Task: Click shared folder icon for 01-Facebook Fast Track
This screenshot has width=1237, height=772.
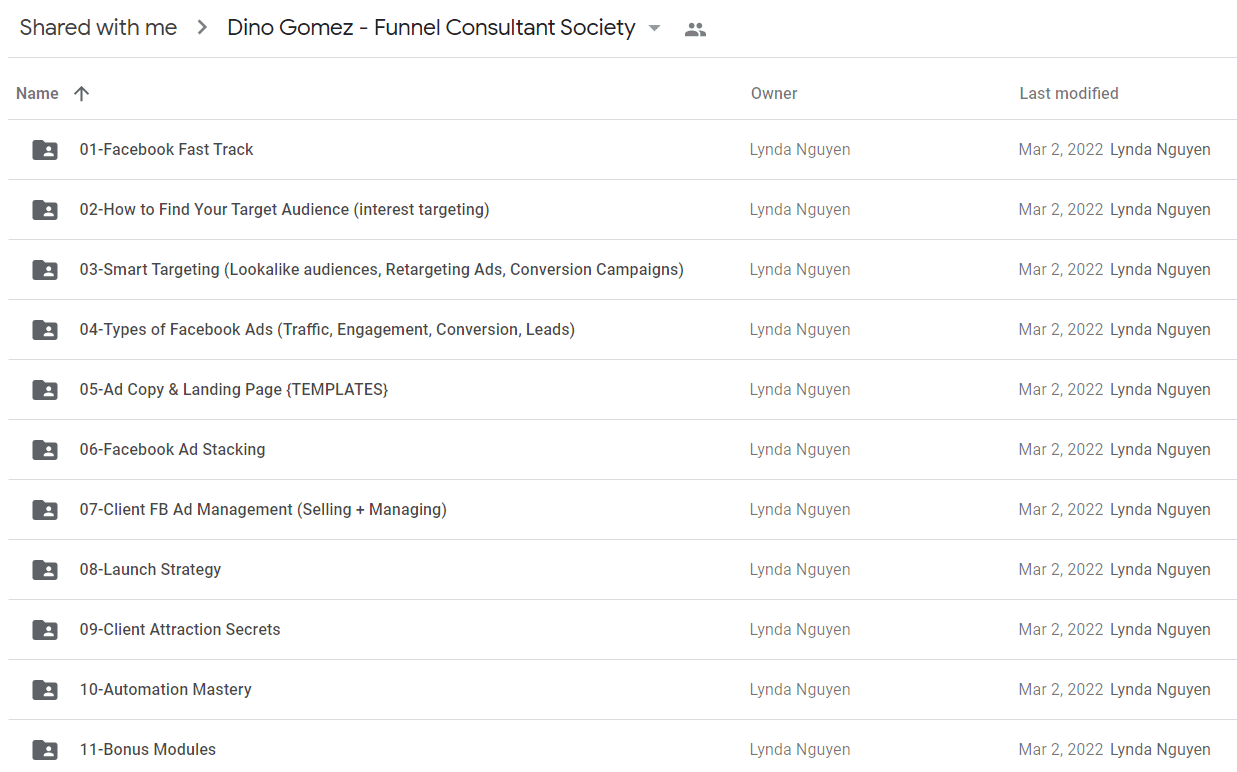Action: coord(45,150)
